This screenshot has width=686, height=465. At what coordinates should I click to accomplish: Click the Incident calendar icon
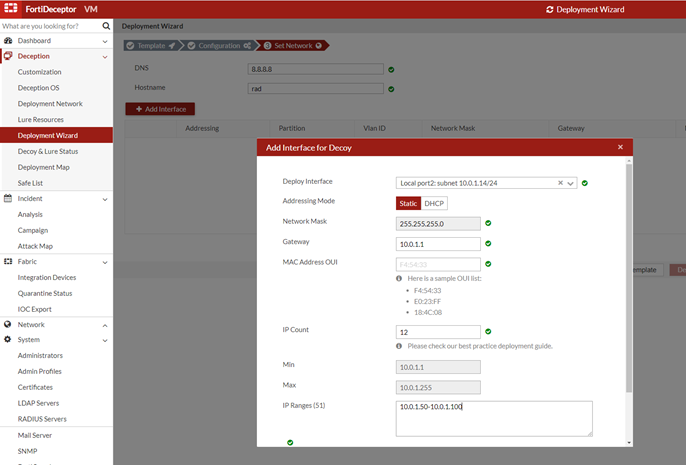[8, 198]
